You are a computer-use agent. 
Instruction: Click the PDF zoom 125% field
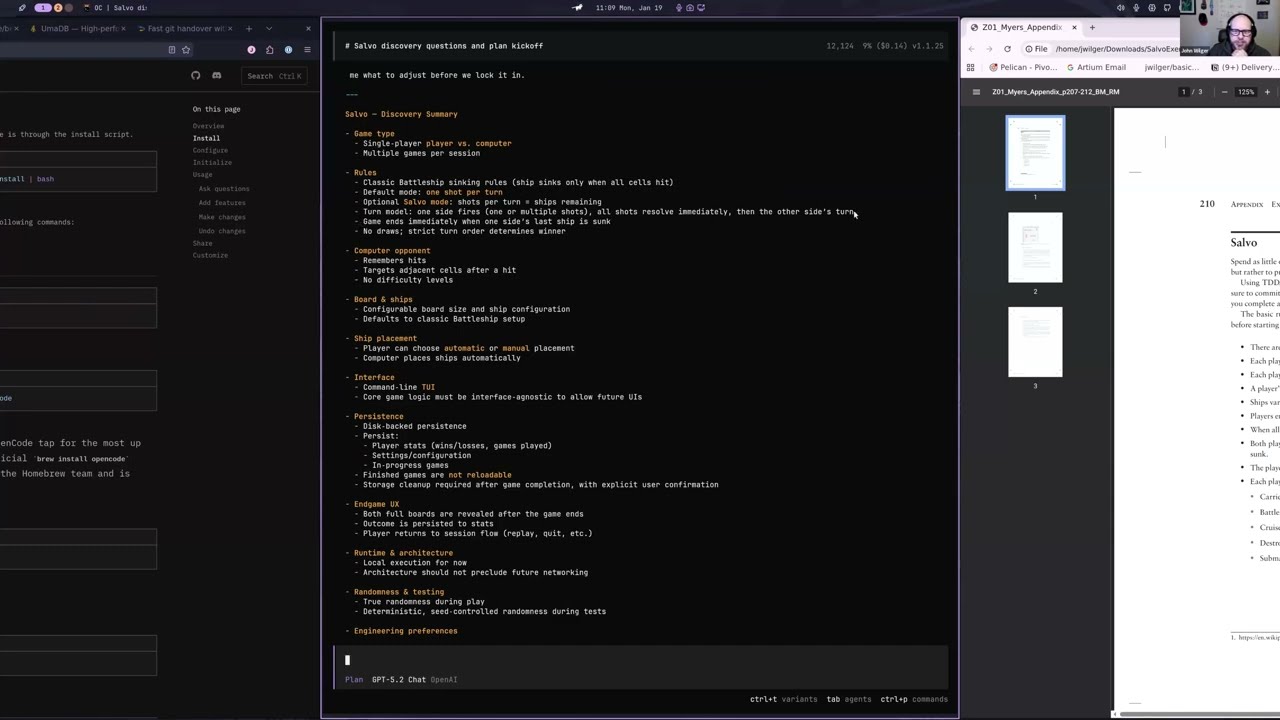click(x=1246, y=92)
